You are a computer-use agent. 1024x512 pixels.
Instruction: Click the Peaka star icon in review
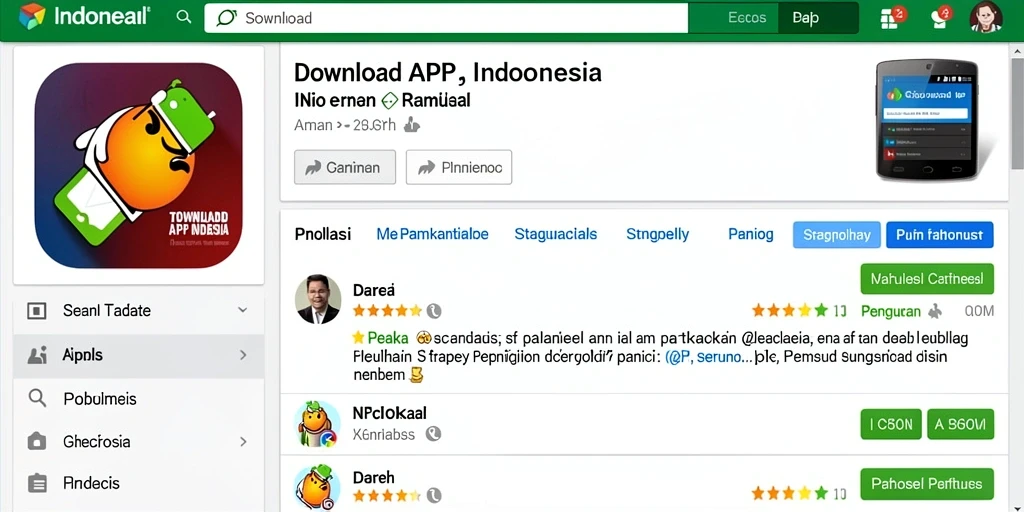(358, 338)
